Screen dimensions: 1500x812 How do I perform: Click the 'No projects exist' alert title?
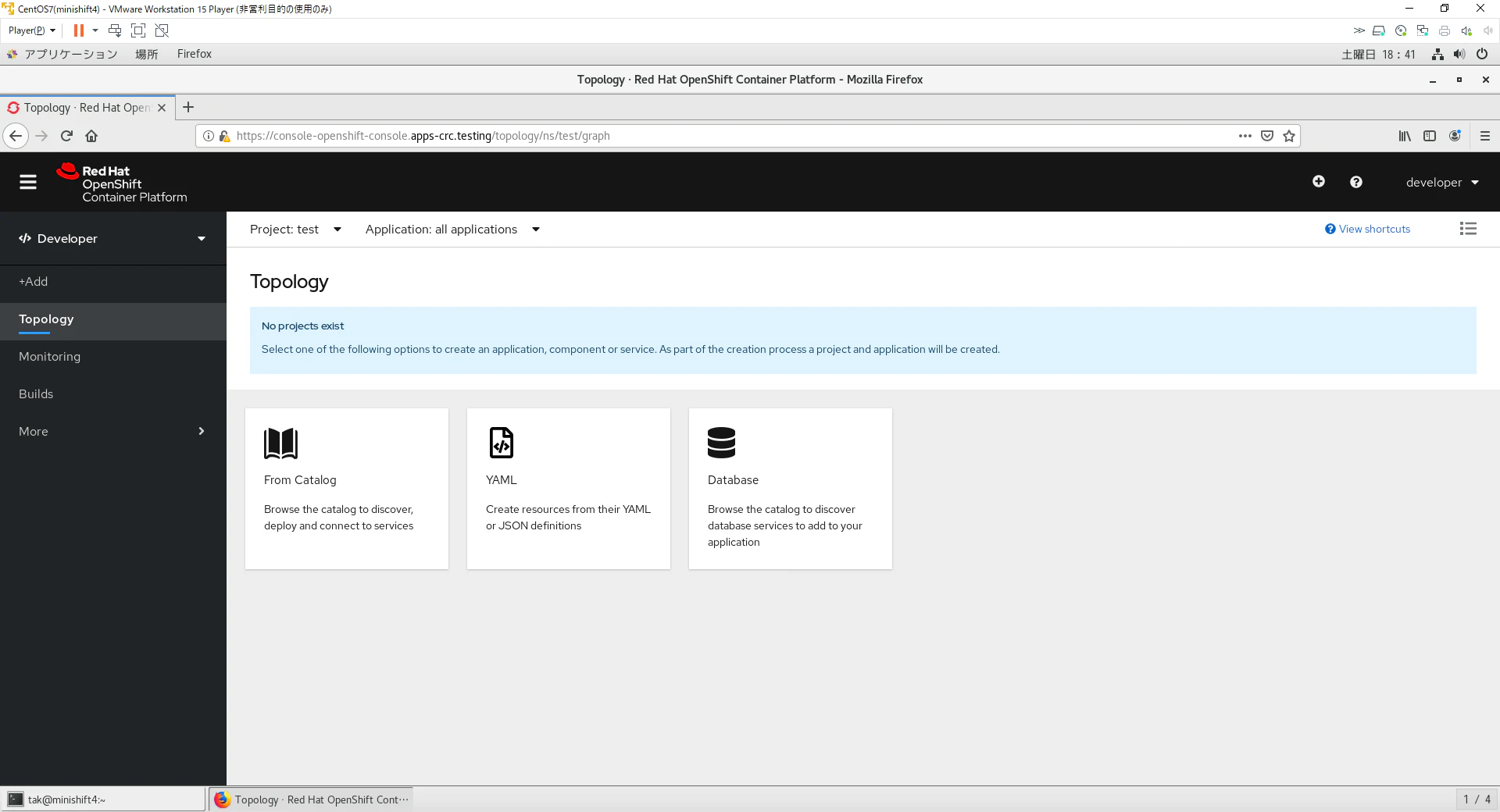pos(302,326)
